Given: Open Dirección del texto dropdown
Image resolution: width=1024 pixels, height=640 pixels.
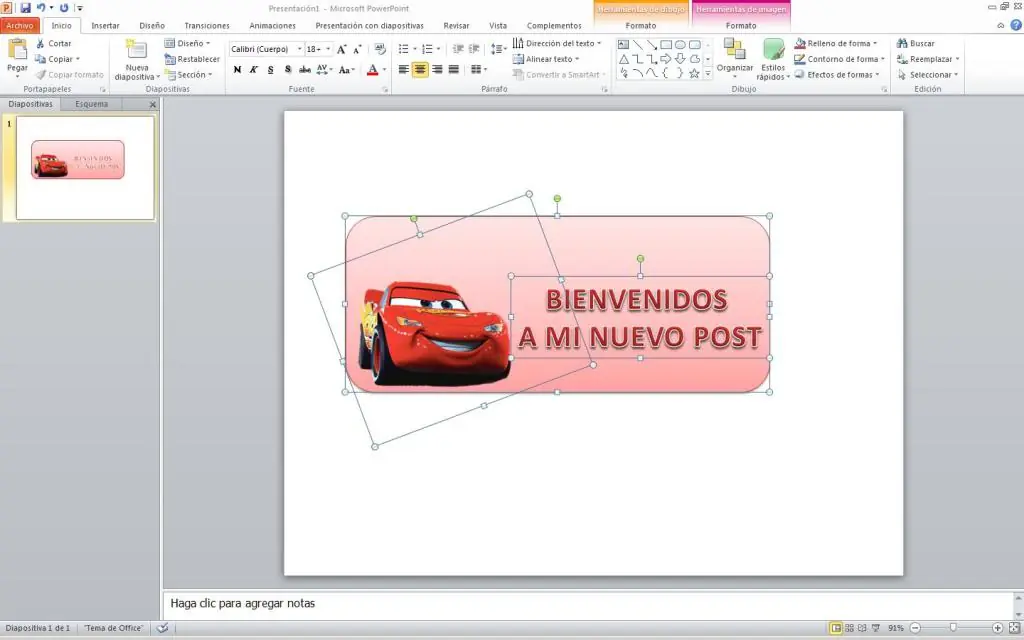Looking at the screenshot, I should [x=556, y=43].
